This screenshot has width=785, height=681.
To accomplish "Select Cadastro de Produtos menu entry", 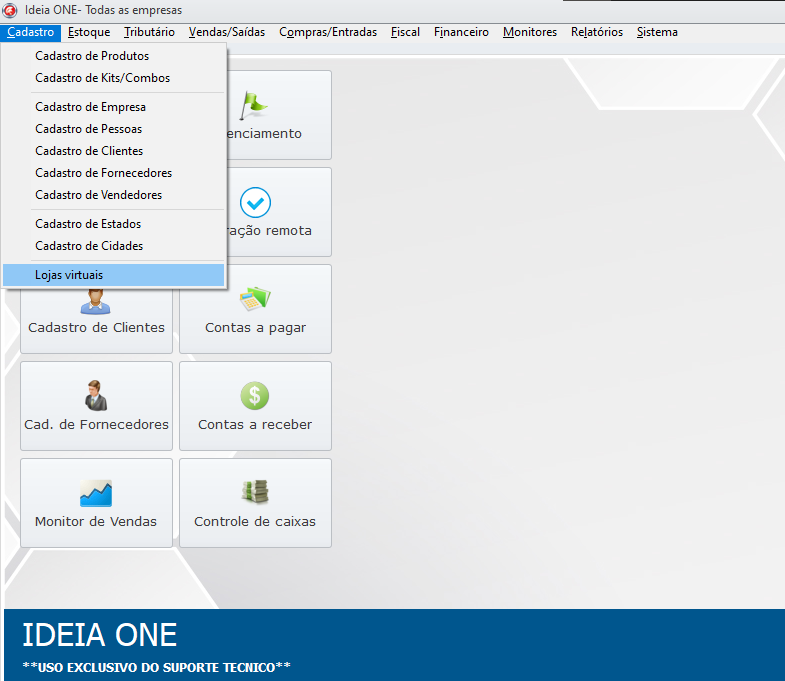I will [x=92, y=56].
